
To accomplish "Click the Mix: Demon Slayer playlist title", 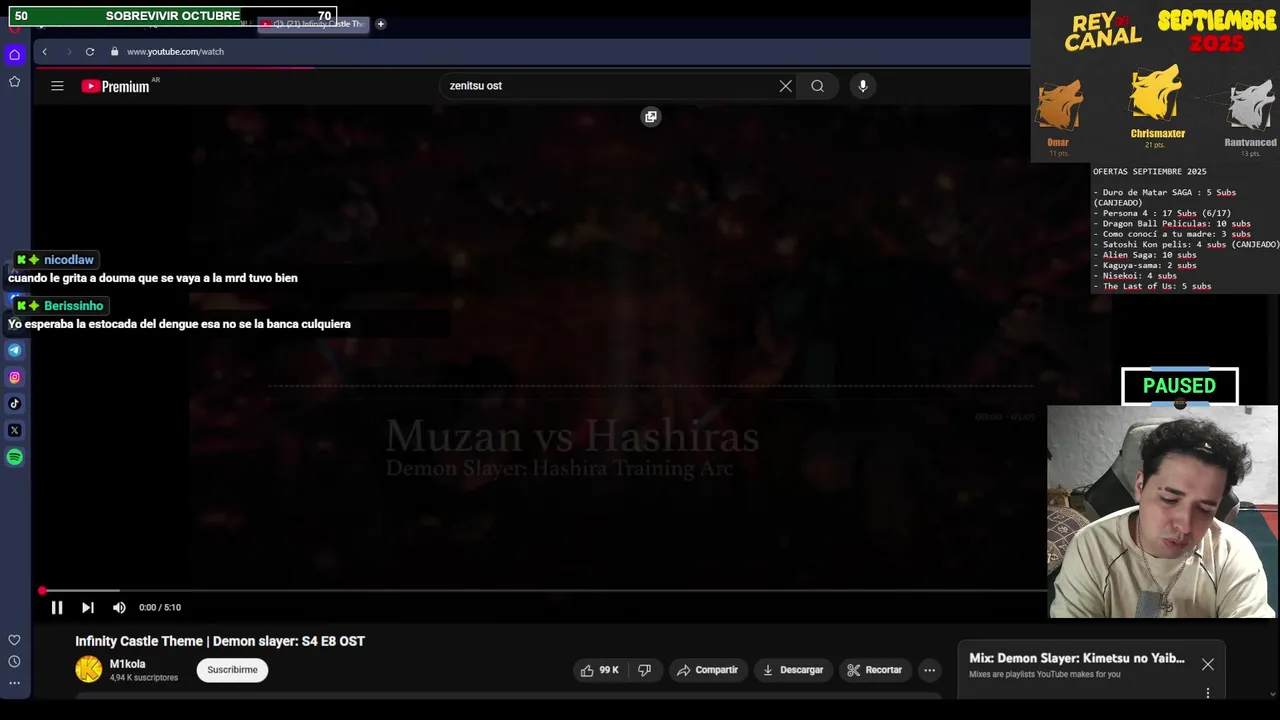I will pyautogui.click(x=1077, y=658).
